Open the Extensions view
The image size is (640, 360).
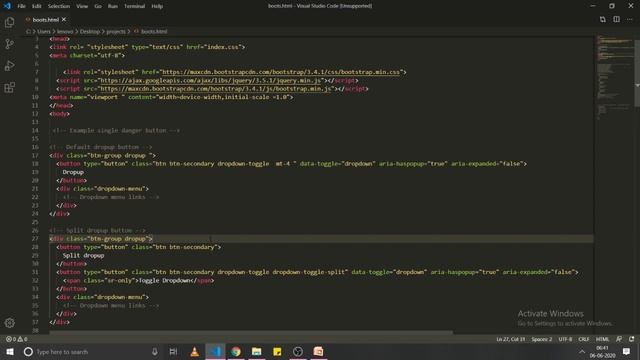(x=9, y=87)
